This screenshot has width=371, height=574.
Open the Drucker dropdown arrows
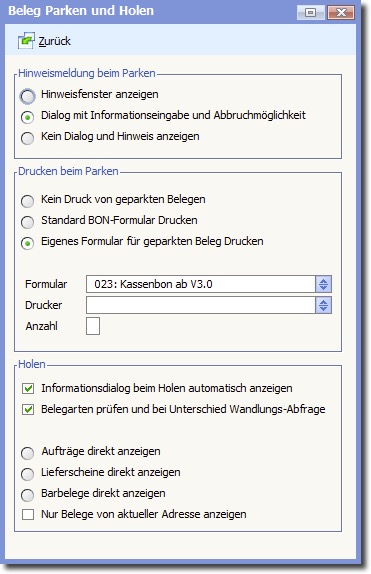click(x=323, y=305)
